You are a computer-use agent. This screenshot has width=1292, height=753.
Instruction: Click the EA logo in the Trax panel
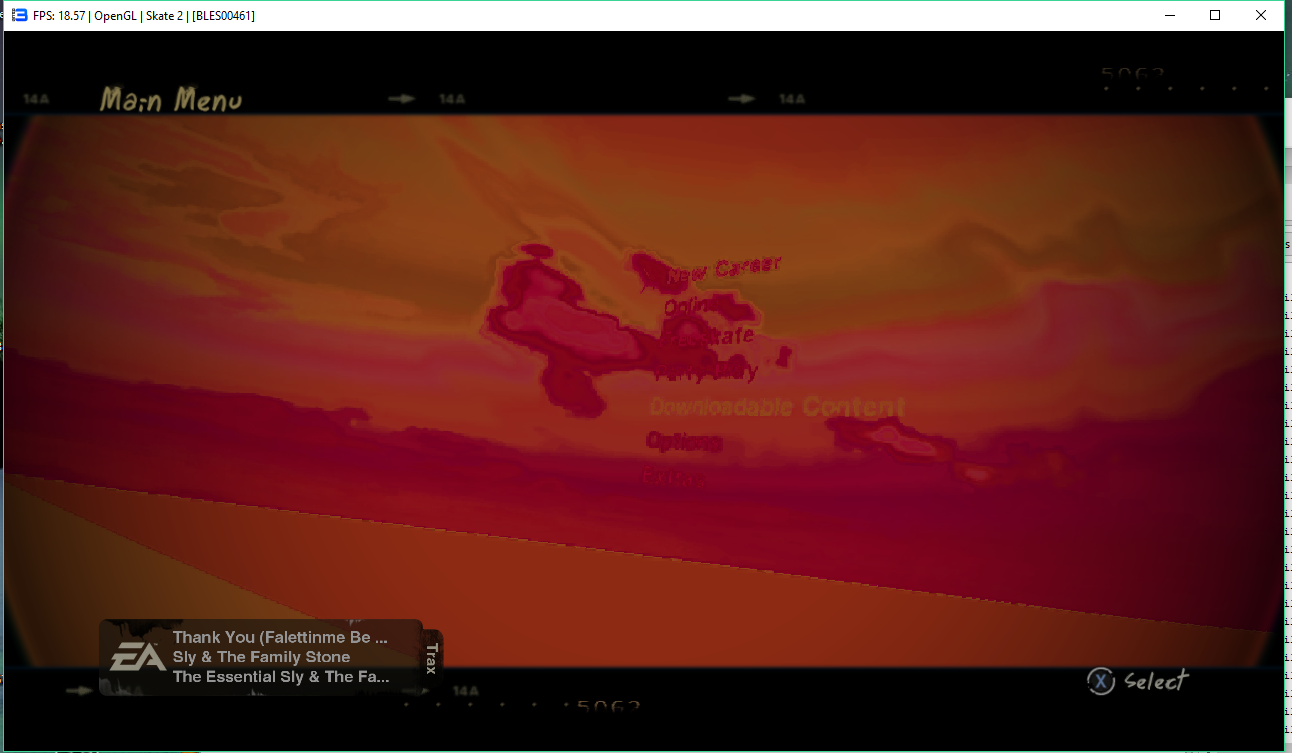(138, 656)
